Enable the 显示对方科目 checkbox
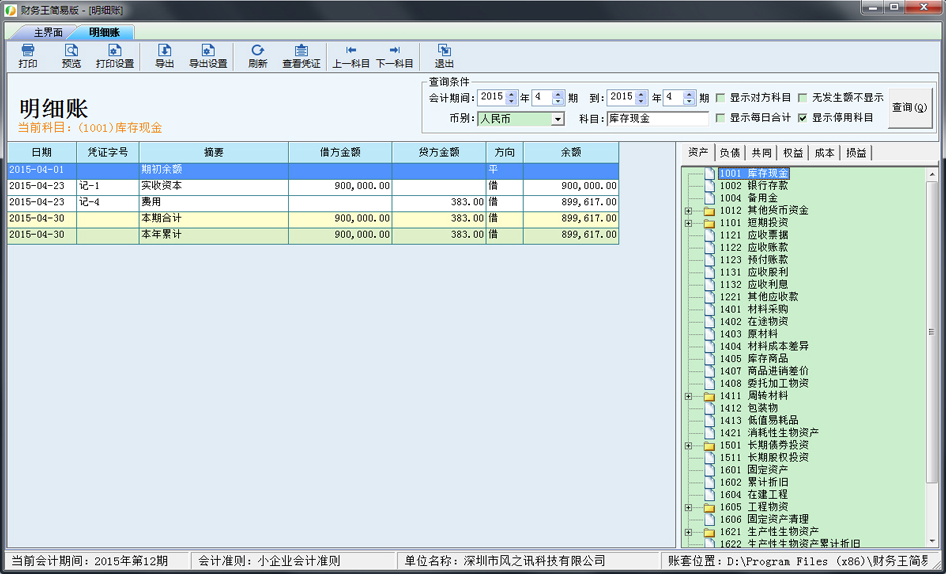The height and width of the screenshot is (574, 946). pyautogui.click(x=720, y=98)
